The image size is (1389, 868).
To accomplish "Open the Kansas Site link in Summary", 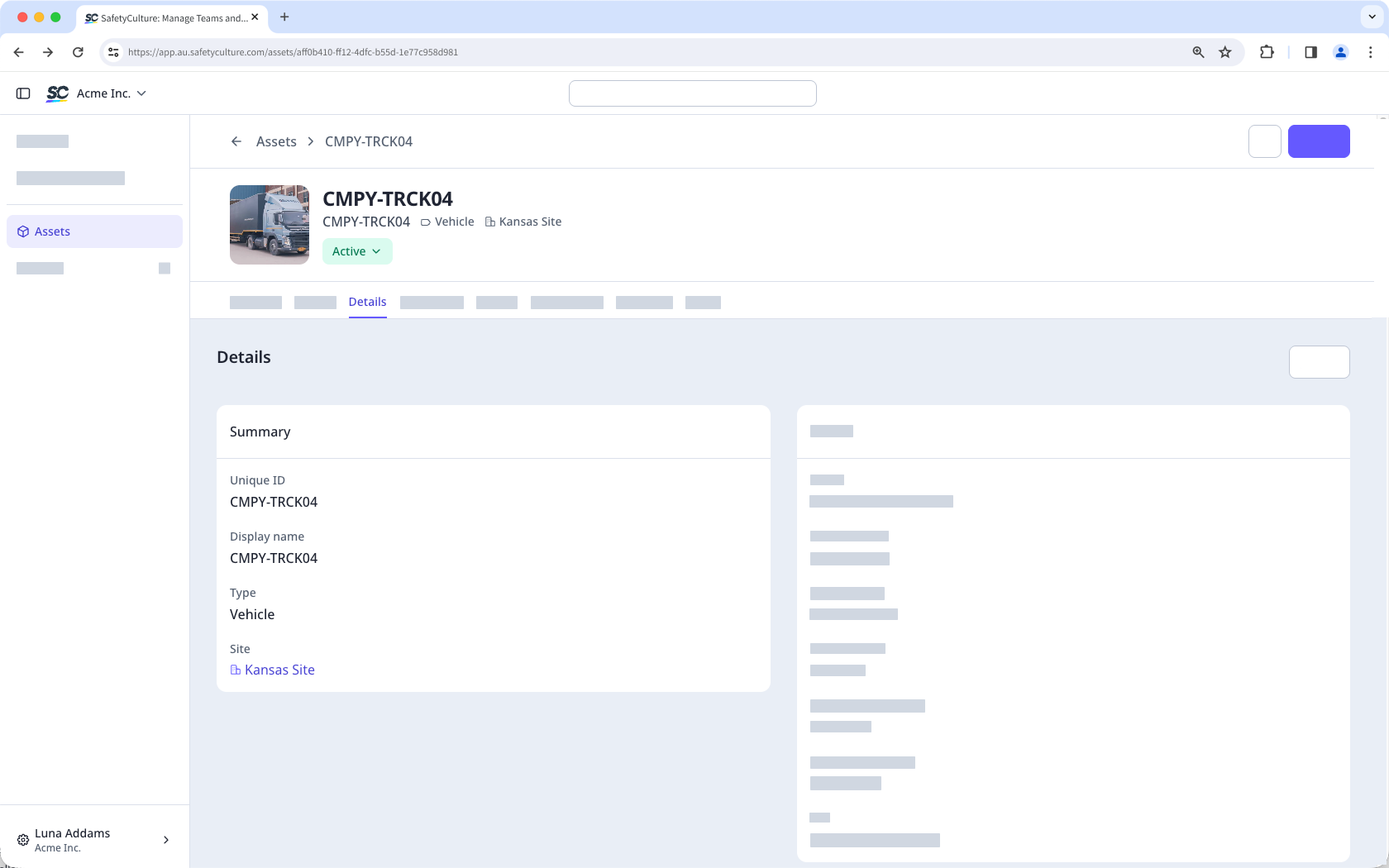I will [273, 670].
